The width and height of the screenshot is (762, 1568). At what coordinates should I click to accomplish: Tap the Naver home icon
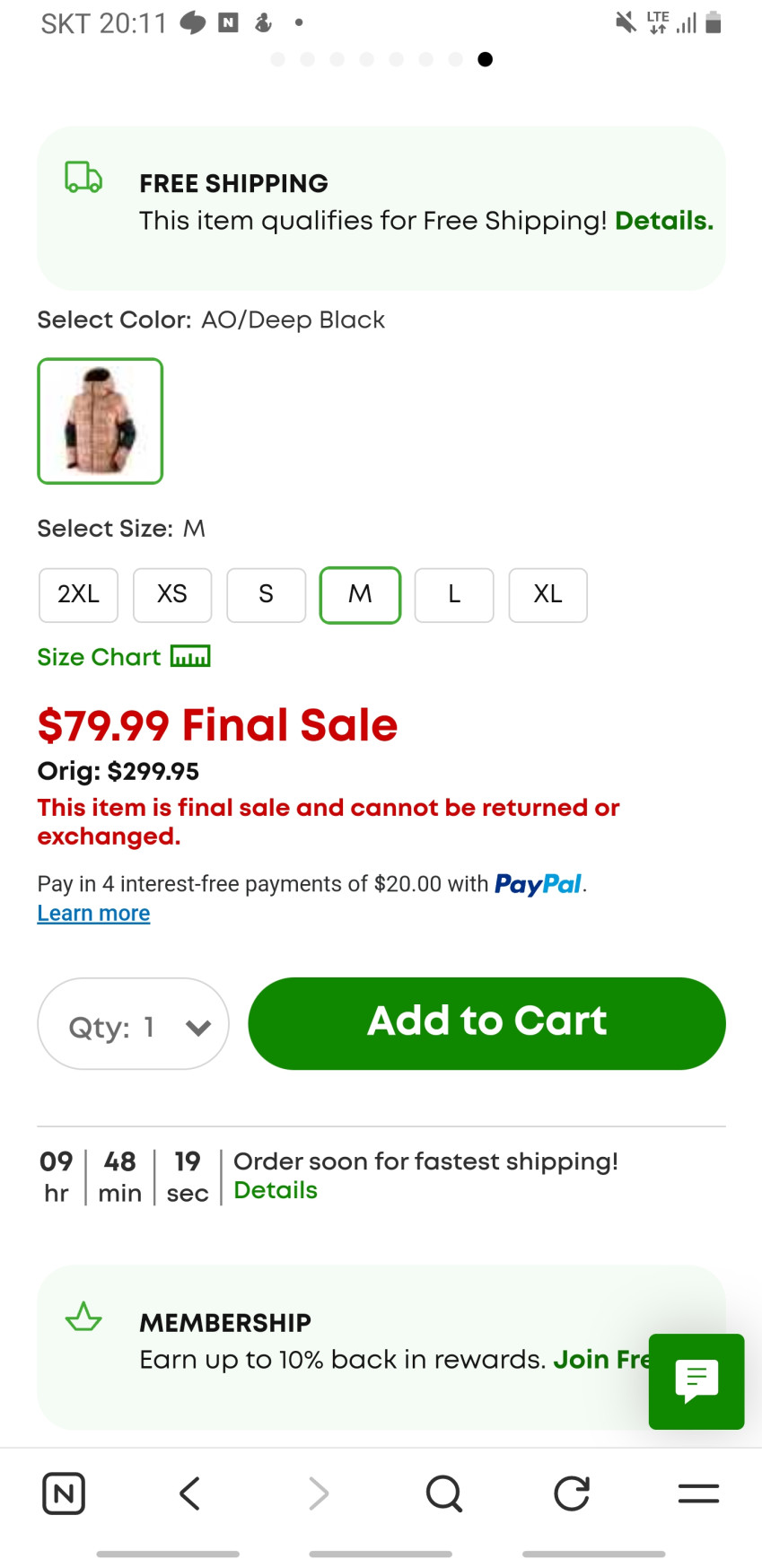click(64, 1494)
